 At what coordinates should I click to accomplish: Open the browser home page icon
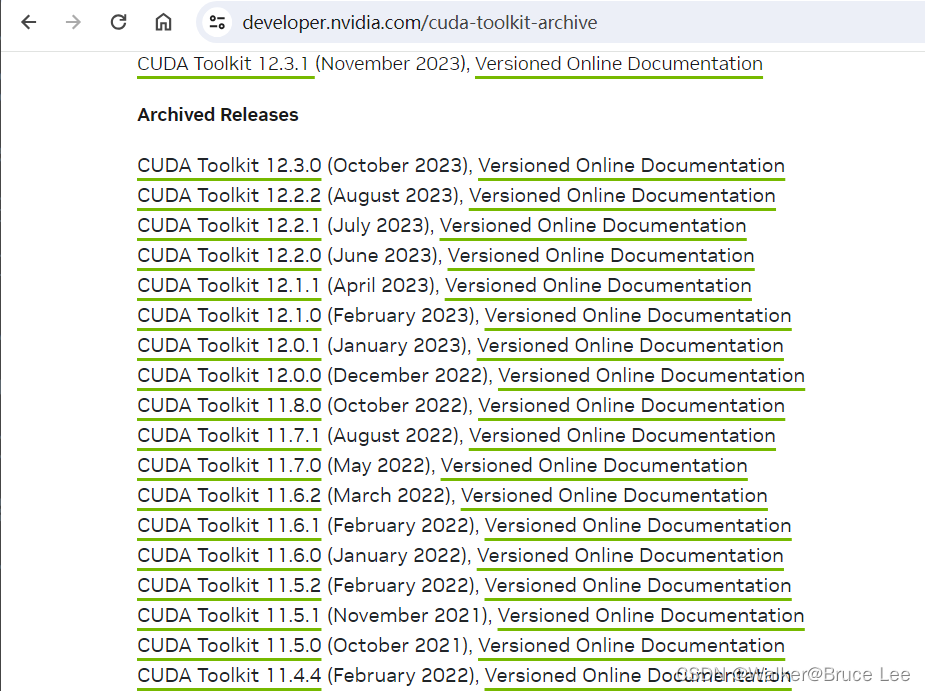pos(163,22)
